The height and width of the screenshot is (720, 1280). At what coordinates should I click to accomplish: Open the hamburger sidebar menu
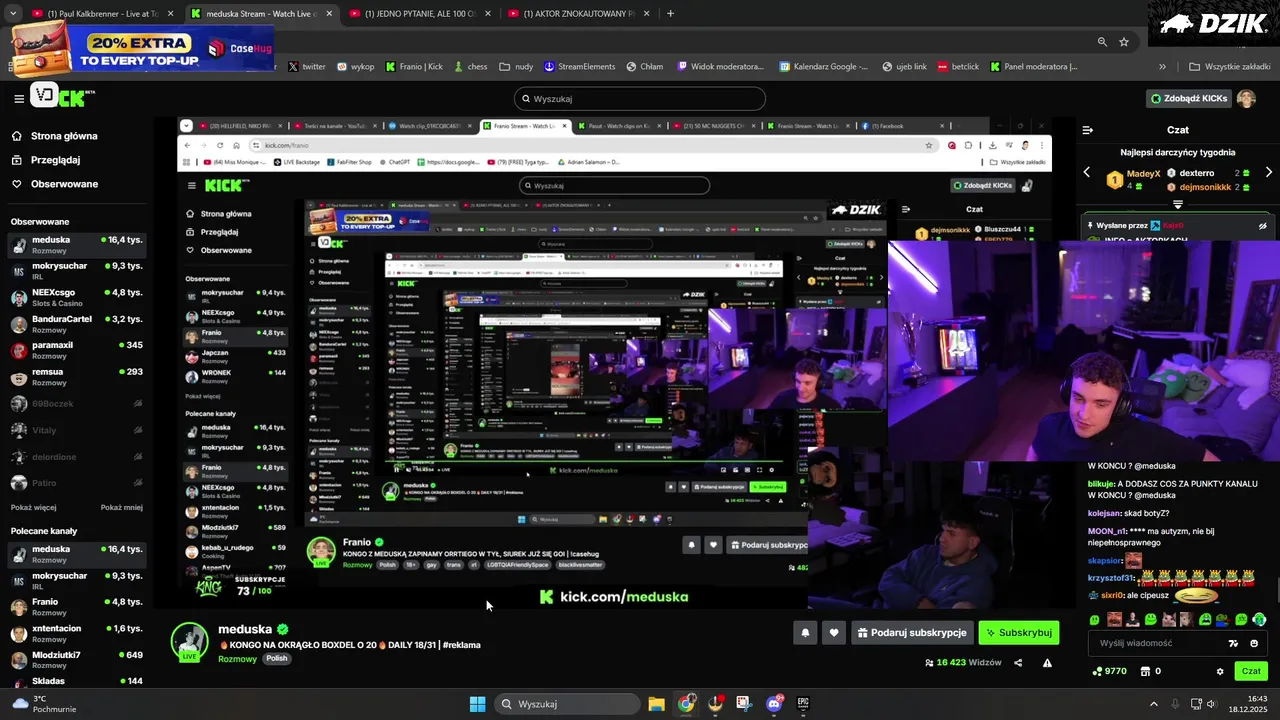pos(18,98)
